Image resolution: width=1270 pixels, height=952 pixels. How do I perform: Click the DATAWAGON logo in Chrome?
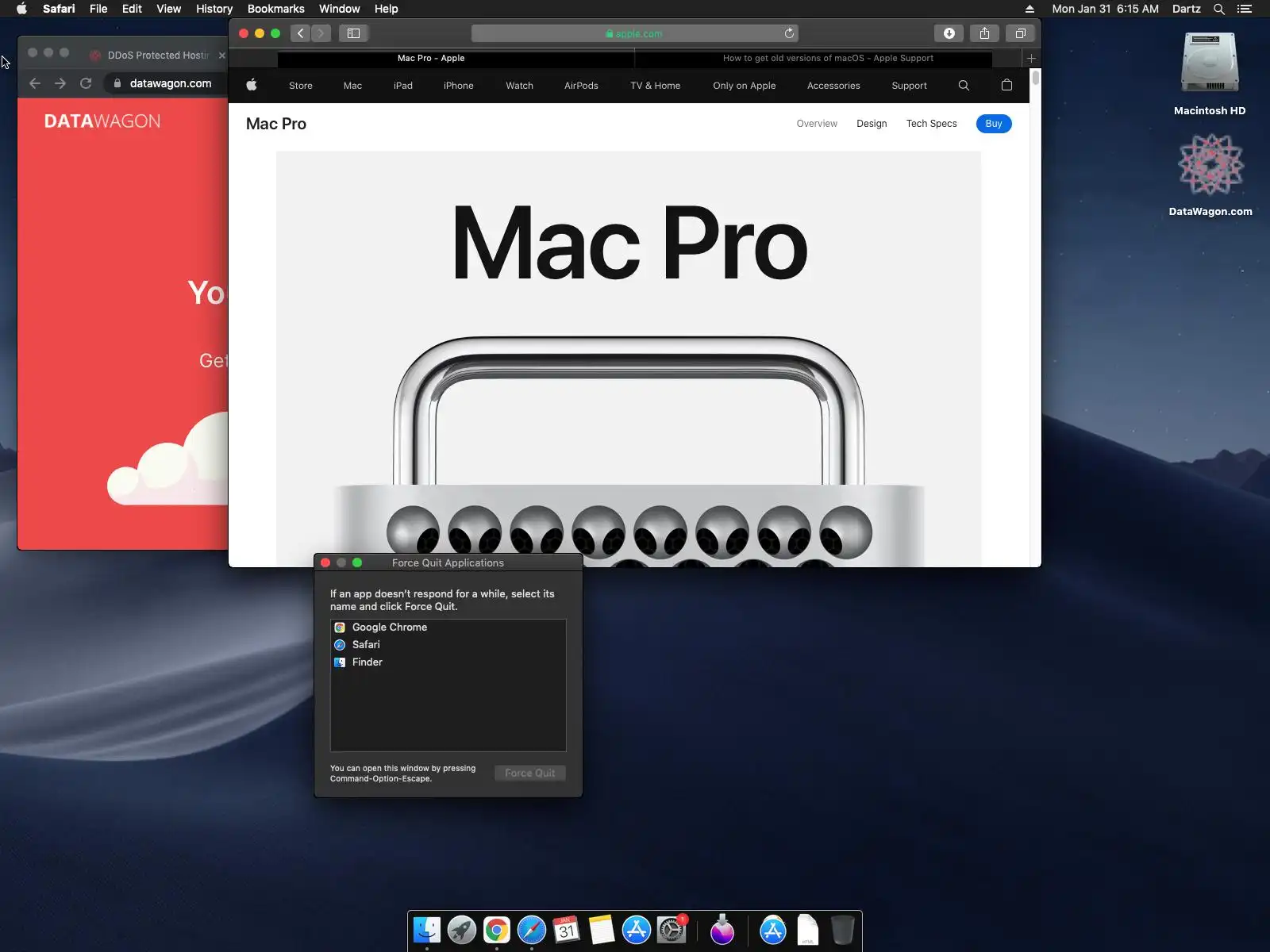click(x=102, y=121)
